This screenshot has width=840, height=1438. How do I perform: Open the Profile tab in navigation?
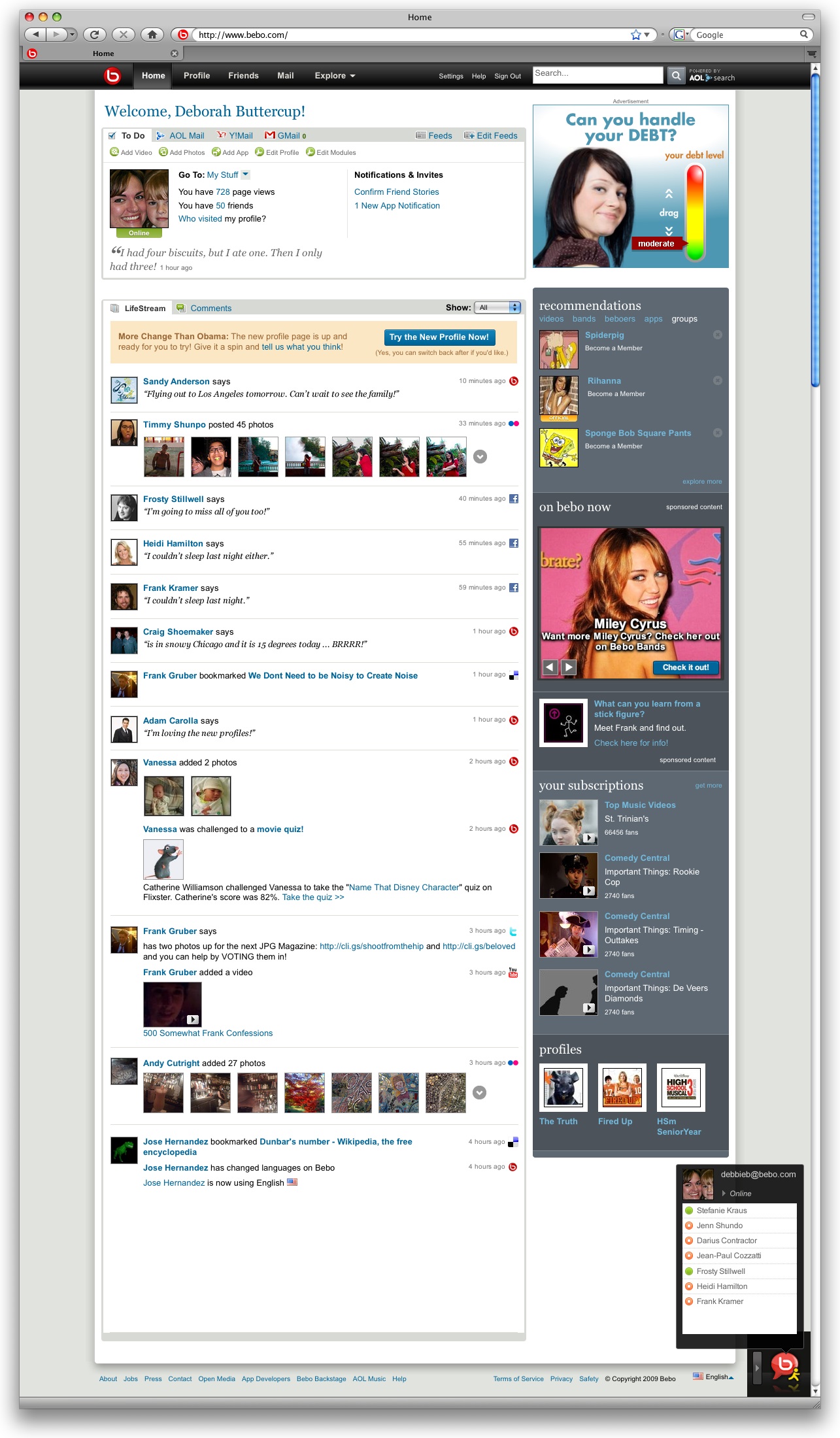pyautogui.click(x=197, y=76)
